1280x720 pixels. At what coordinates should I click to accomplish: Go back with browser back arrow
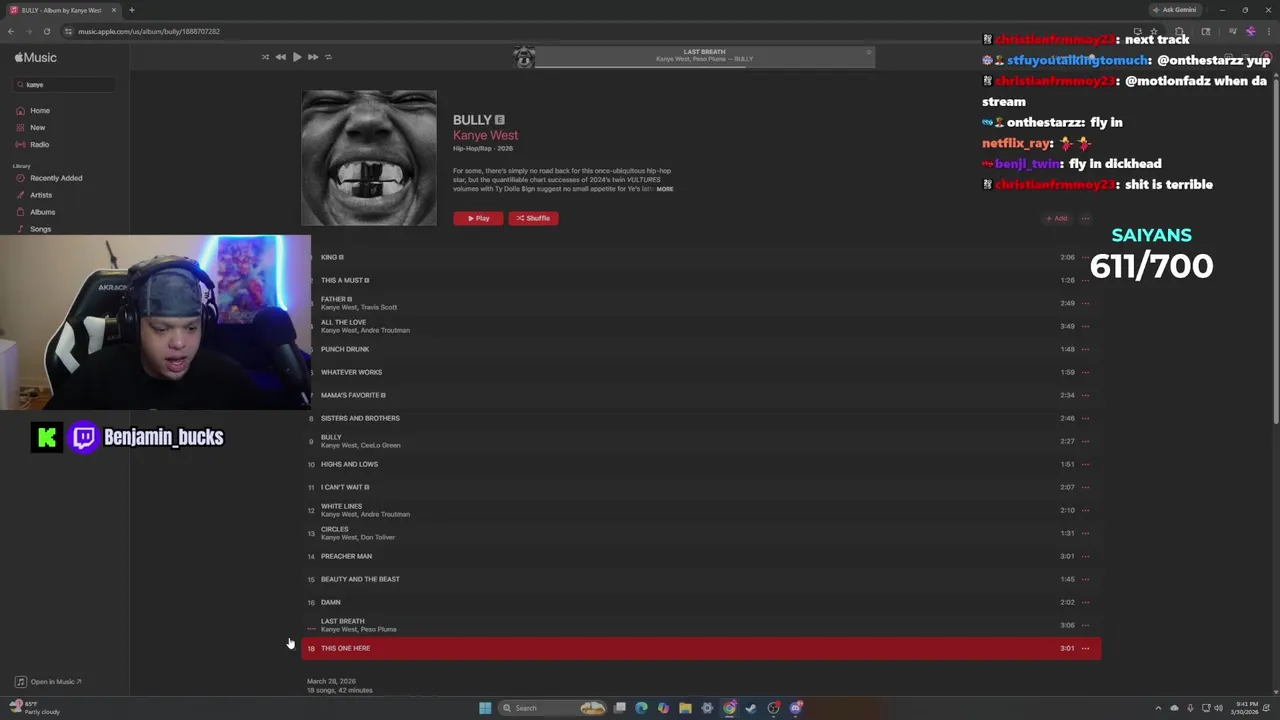pyautogui.click(x=11, y=31)
